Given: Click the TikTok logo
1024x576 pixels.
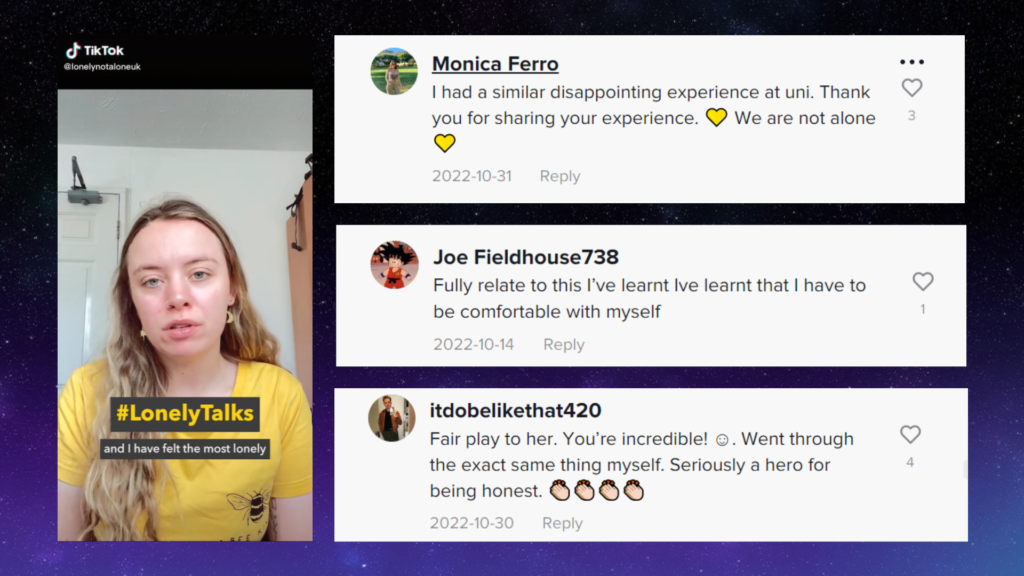Looking at the screenshot, I should point(95,50).
